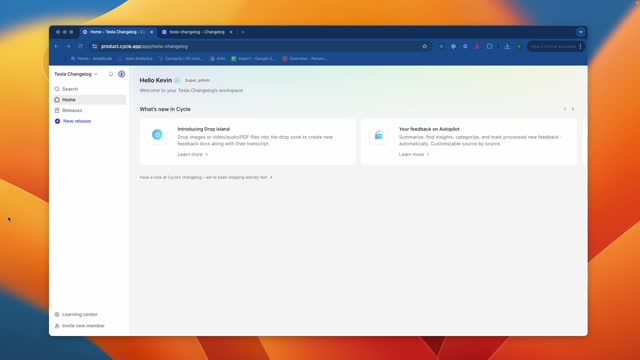
Task: Reload the page with refresh icon
Action: pos(80,47)
